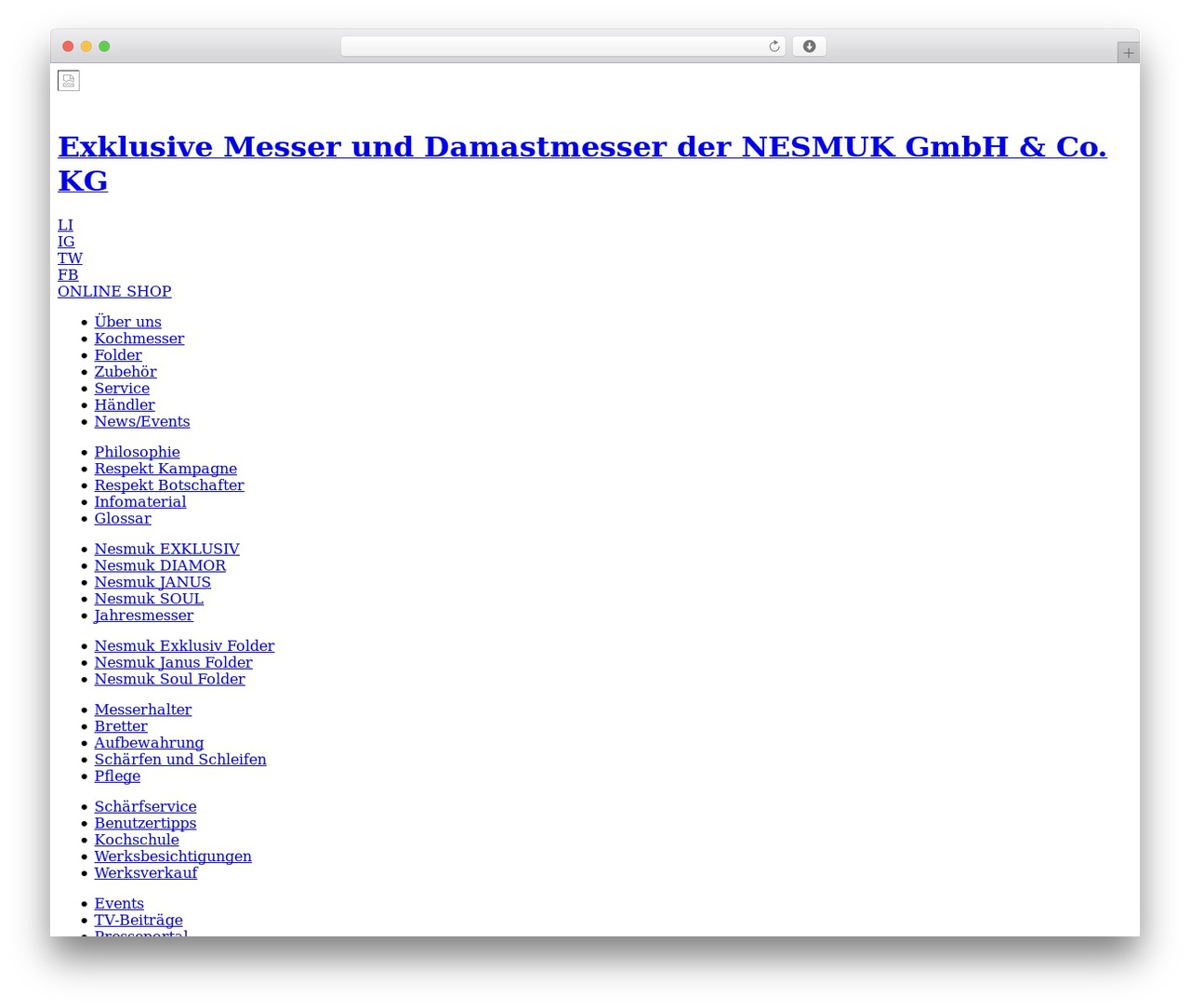1190x1008 pixels.
Task: Click the download arrow icon
Action: [809, 46]
